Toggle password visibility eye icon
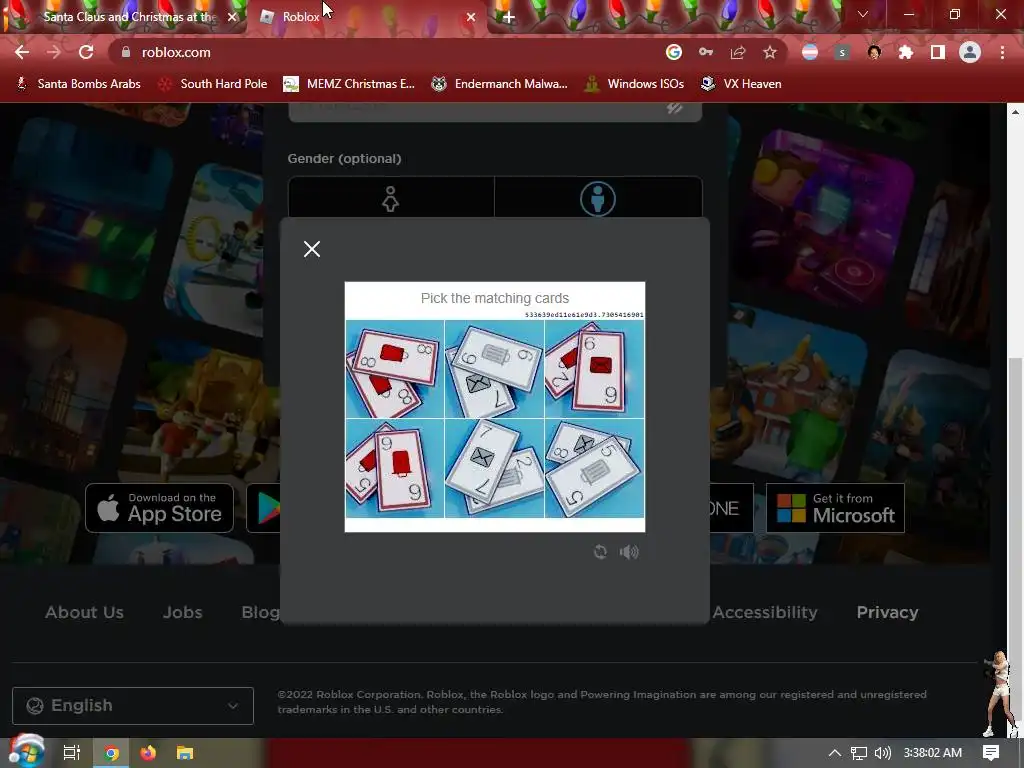The image size is (1024, 768). [x=675, y=108]
